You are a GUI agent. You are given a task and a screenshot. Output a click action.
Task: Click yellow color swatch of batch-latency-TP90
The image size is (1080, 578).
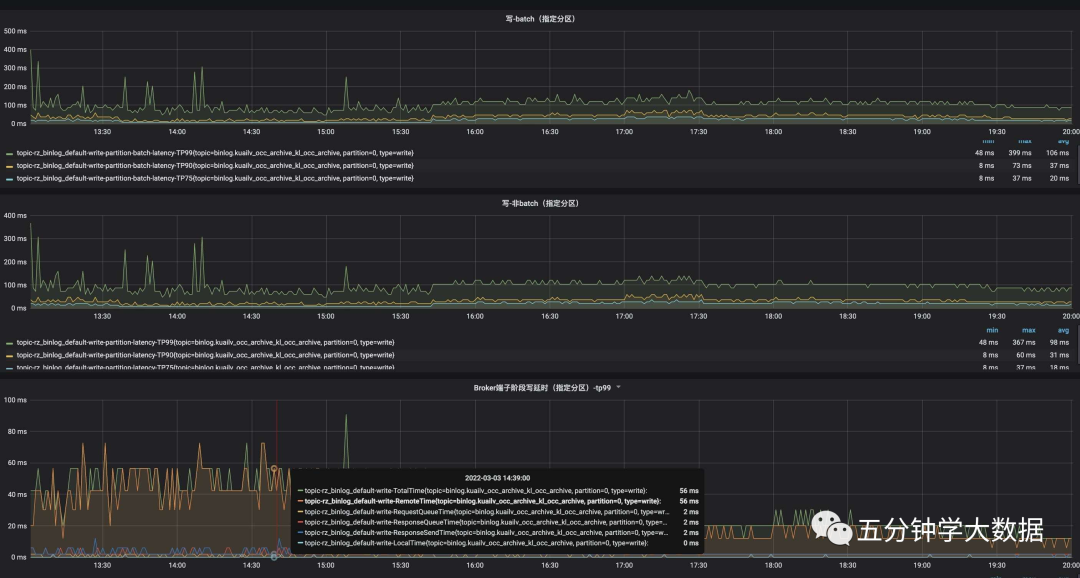[x=10, y=166]
